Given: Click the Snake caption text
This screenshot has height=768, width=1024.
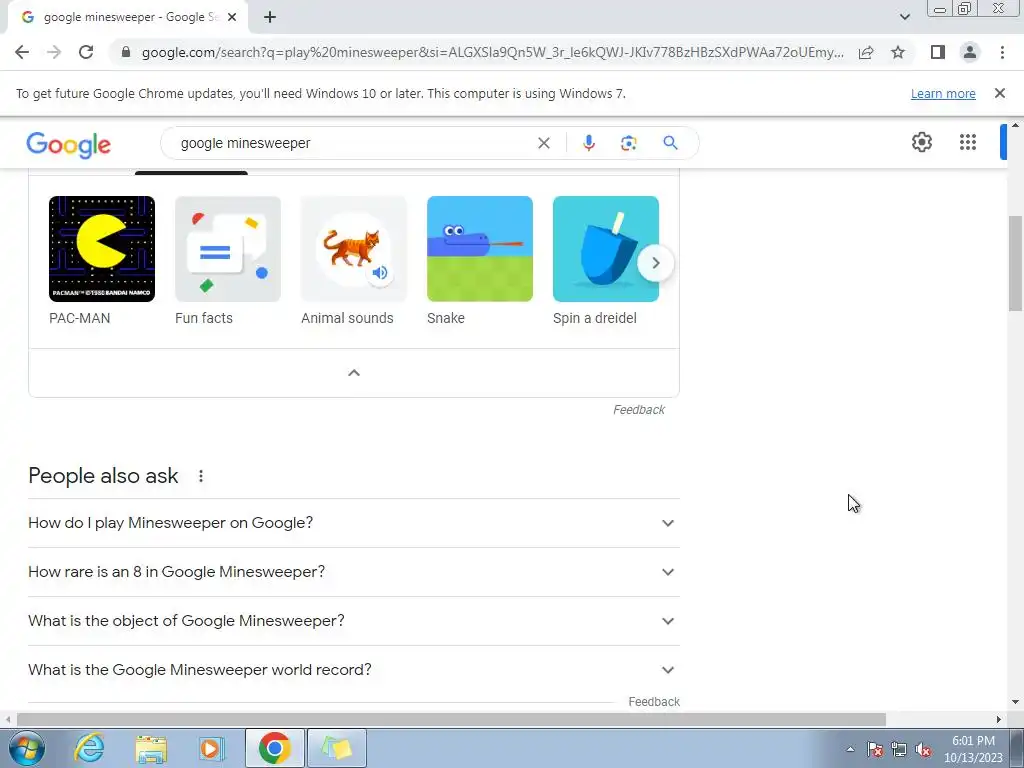Looking at the screenshot, I should 446,318.
